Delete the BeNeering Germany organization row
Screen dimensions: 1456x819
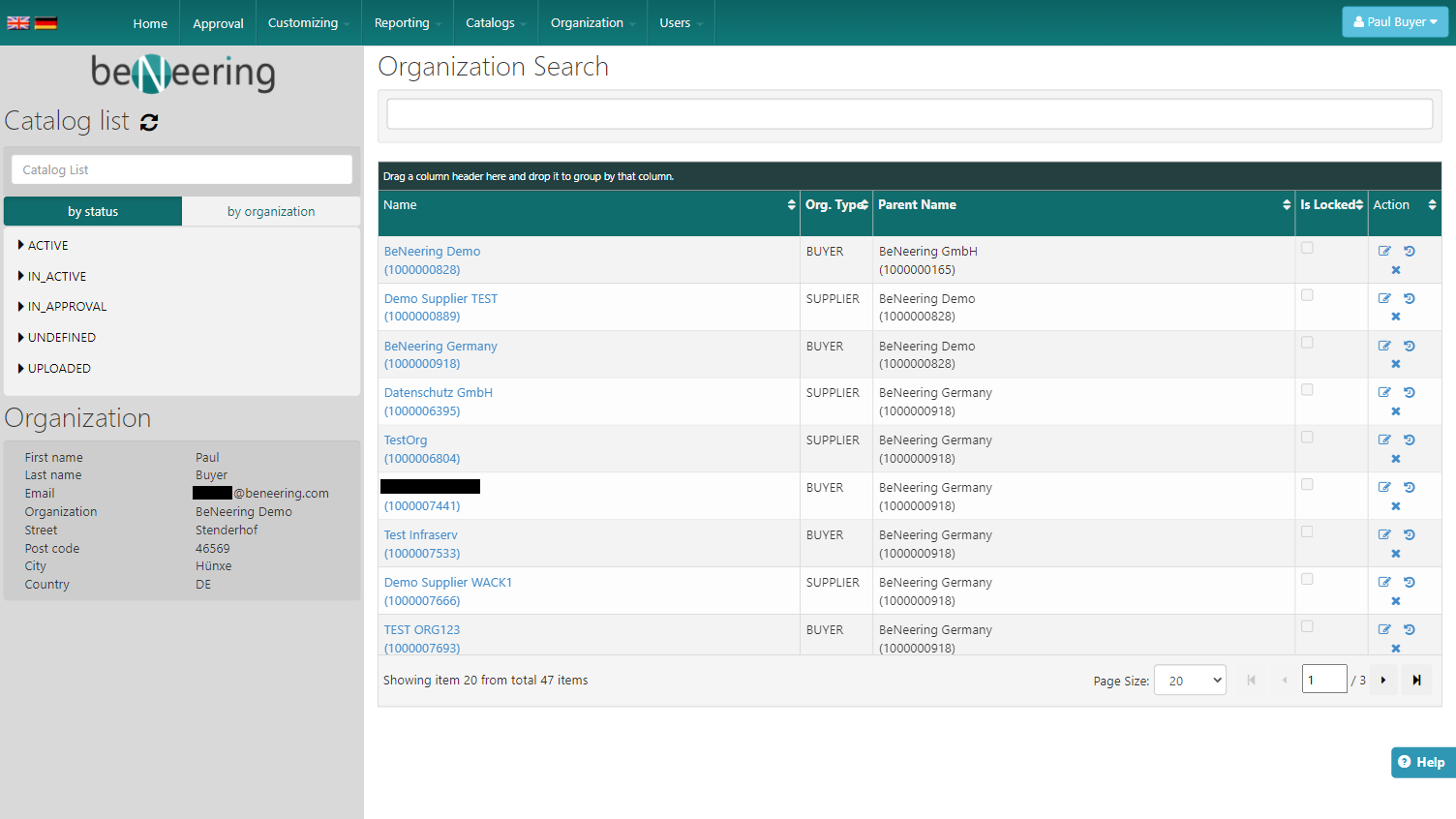coord(1396,364)
